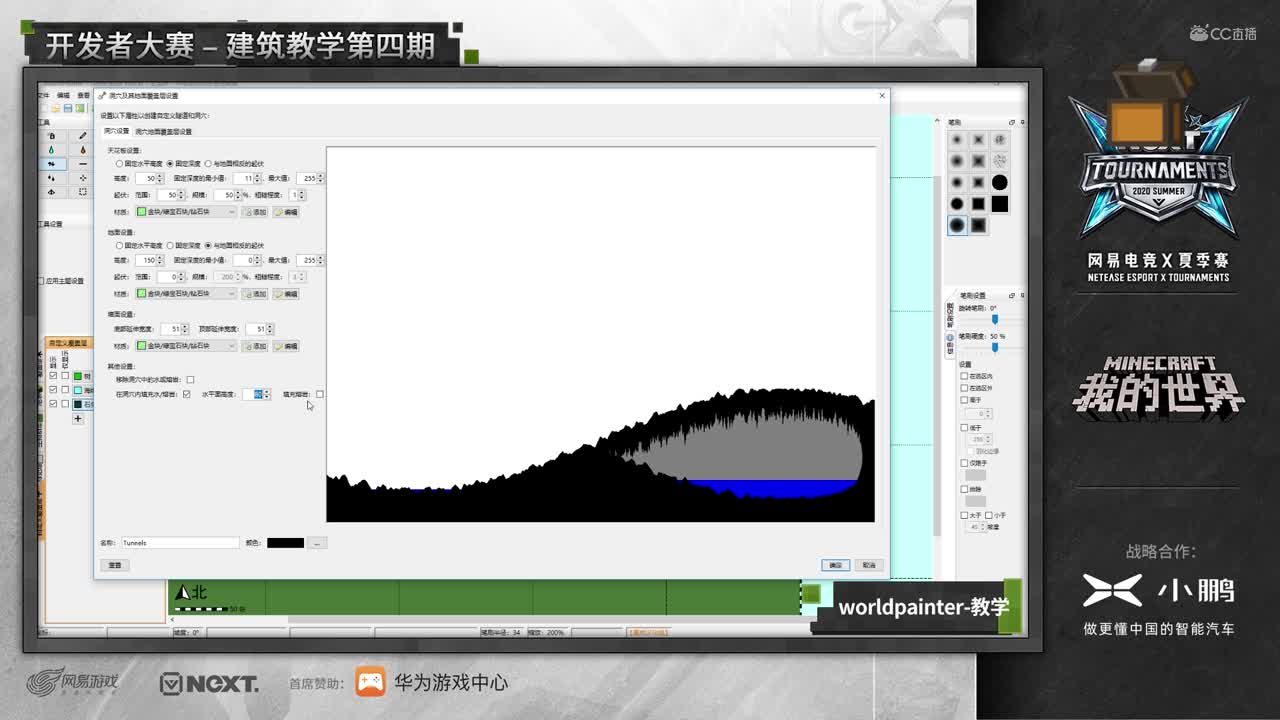
Task: Toggle 在选区外 checkbox in brush settings
Action: (964, 388)
